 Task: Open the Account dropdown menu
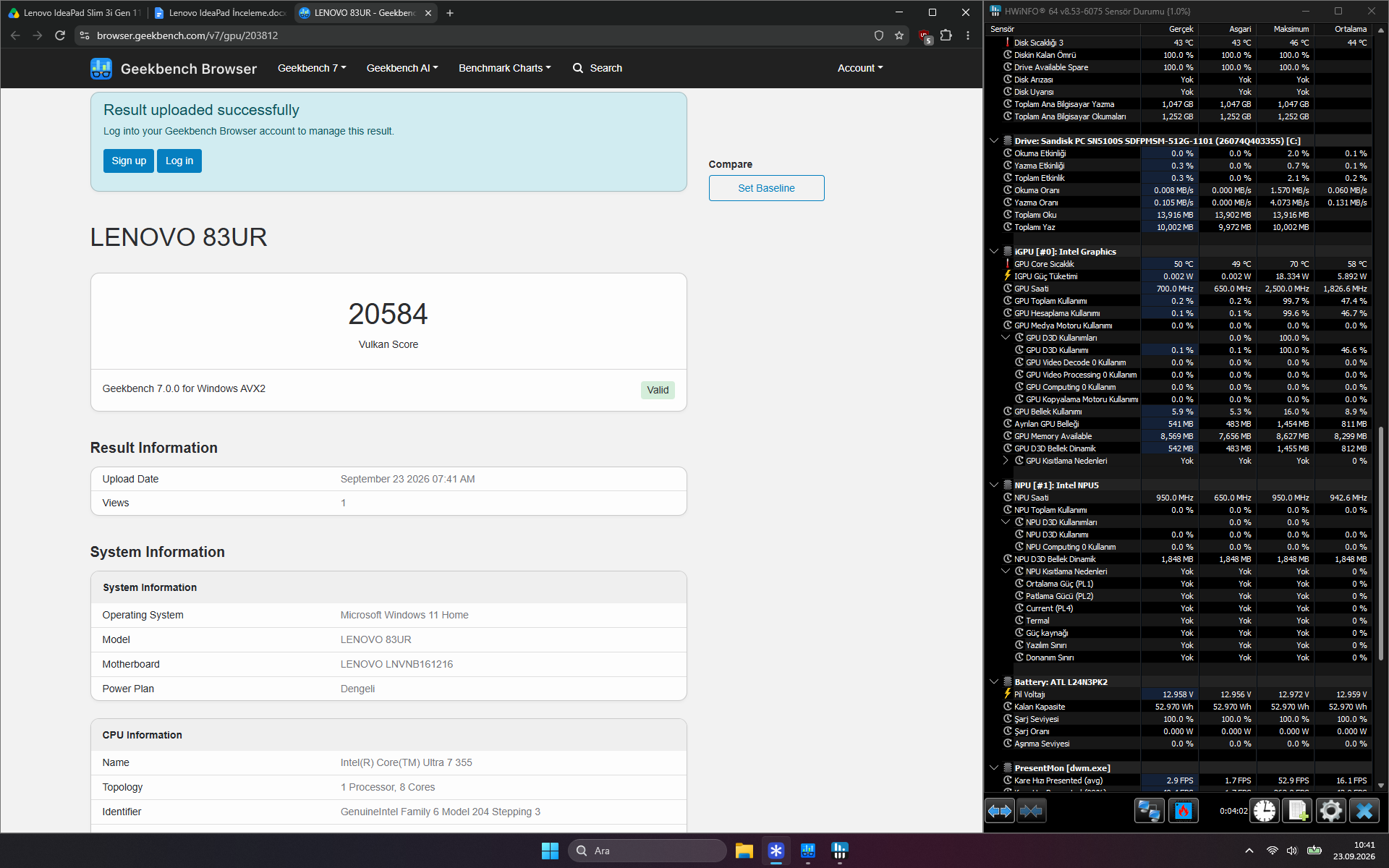[x=860, y=68]
